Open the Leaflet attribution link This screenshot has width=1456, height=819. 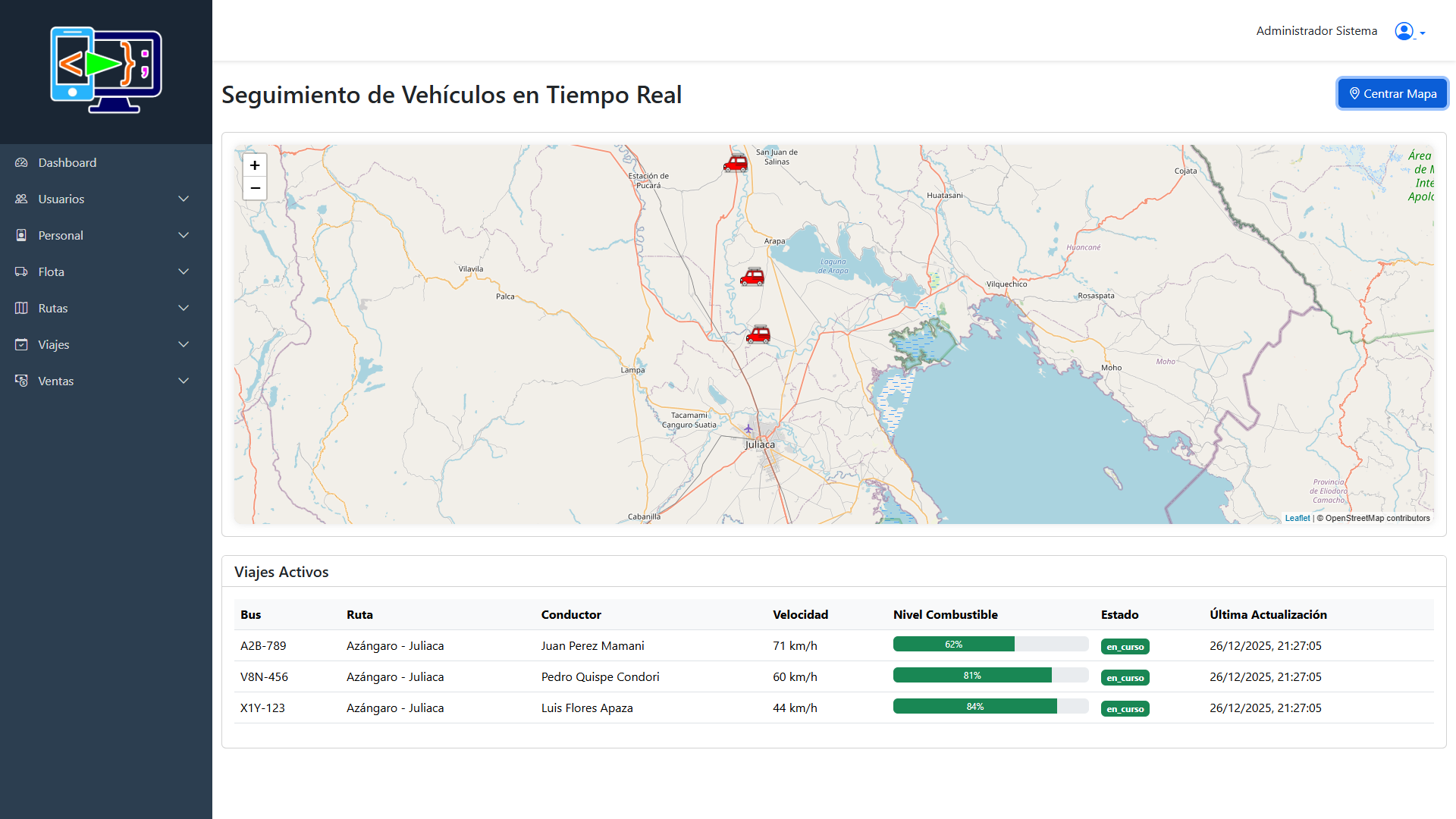tap(1297, 519)
